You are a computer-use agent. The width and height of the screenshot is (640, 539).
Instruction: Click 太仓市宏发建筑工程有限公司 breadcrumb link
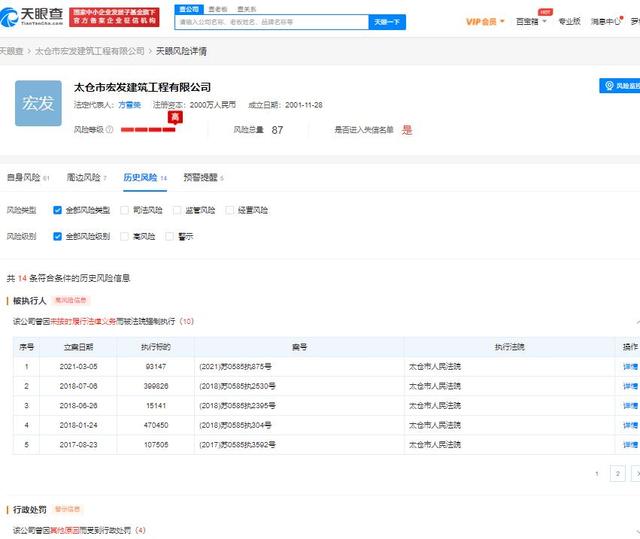click(90, 51)
